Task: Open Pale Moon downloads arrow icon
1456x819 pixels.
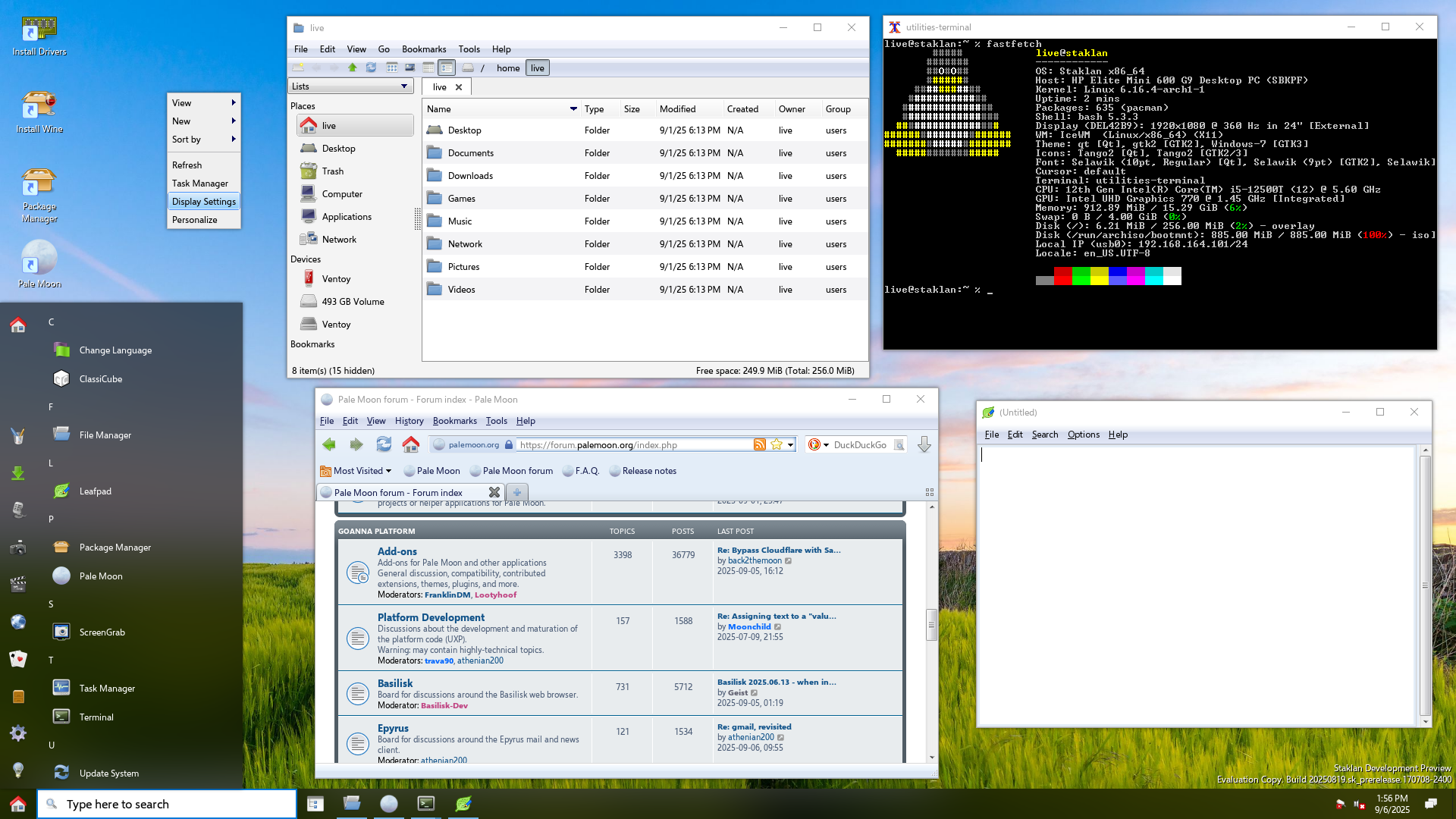Action: point(924,444)
